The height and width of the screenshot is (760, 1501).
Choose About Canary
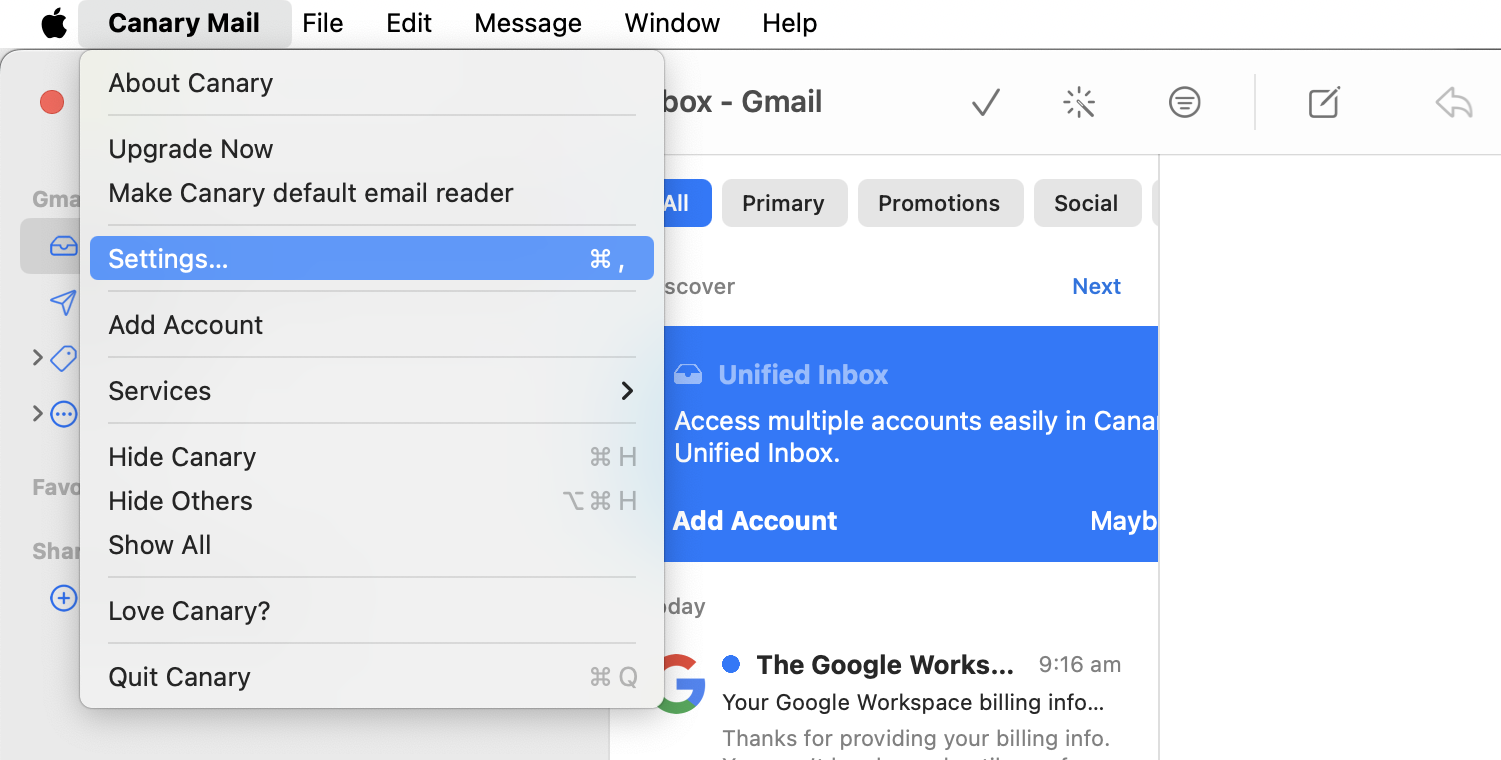(x=372, y=83)
